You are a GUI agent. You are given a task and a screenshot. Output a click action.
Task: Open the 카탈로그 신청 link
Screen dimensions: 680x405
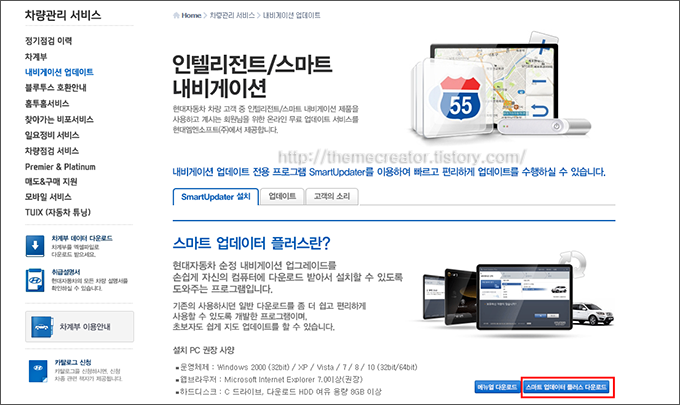click(x=73, y=363)
